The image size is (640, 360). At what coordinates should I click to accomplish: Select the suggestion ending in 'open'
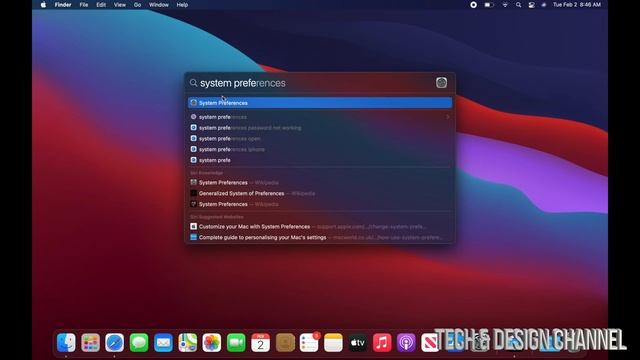[x=320, y=139]
